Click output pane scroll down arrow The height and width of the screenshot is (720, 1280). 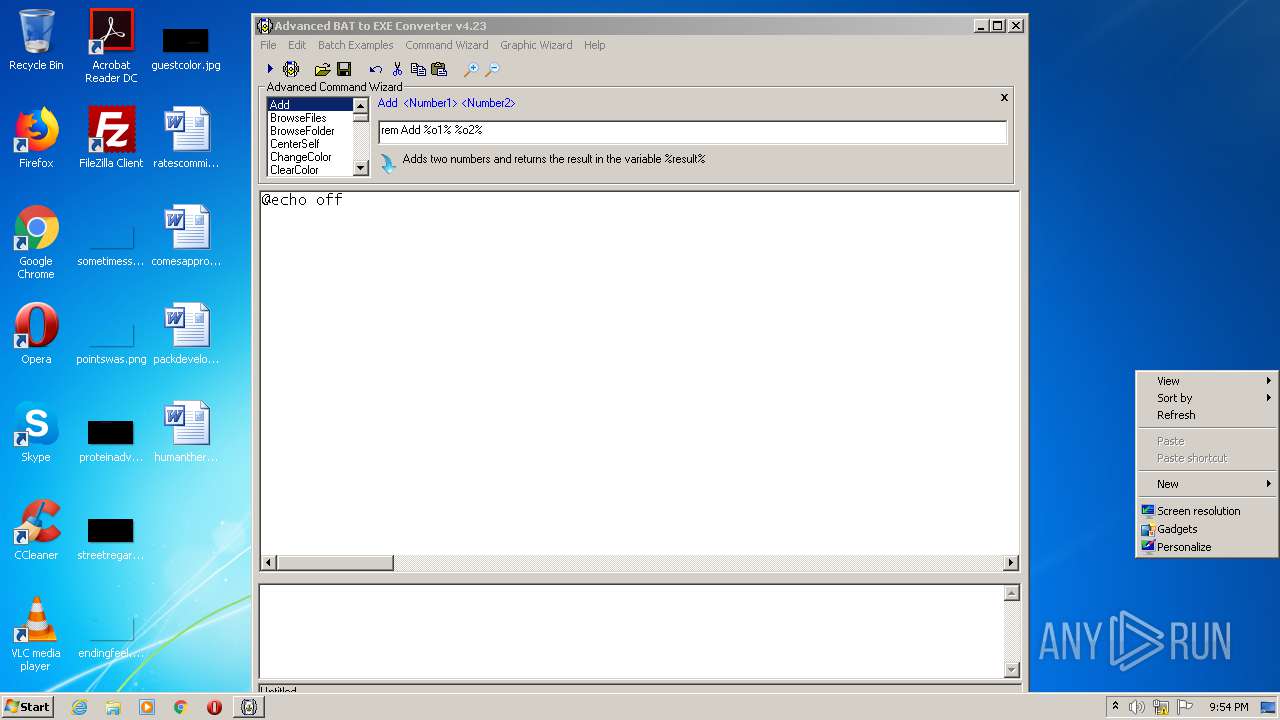1011,670
